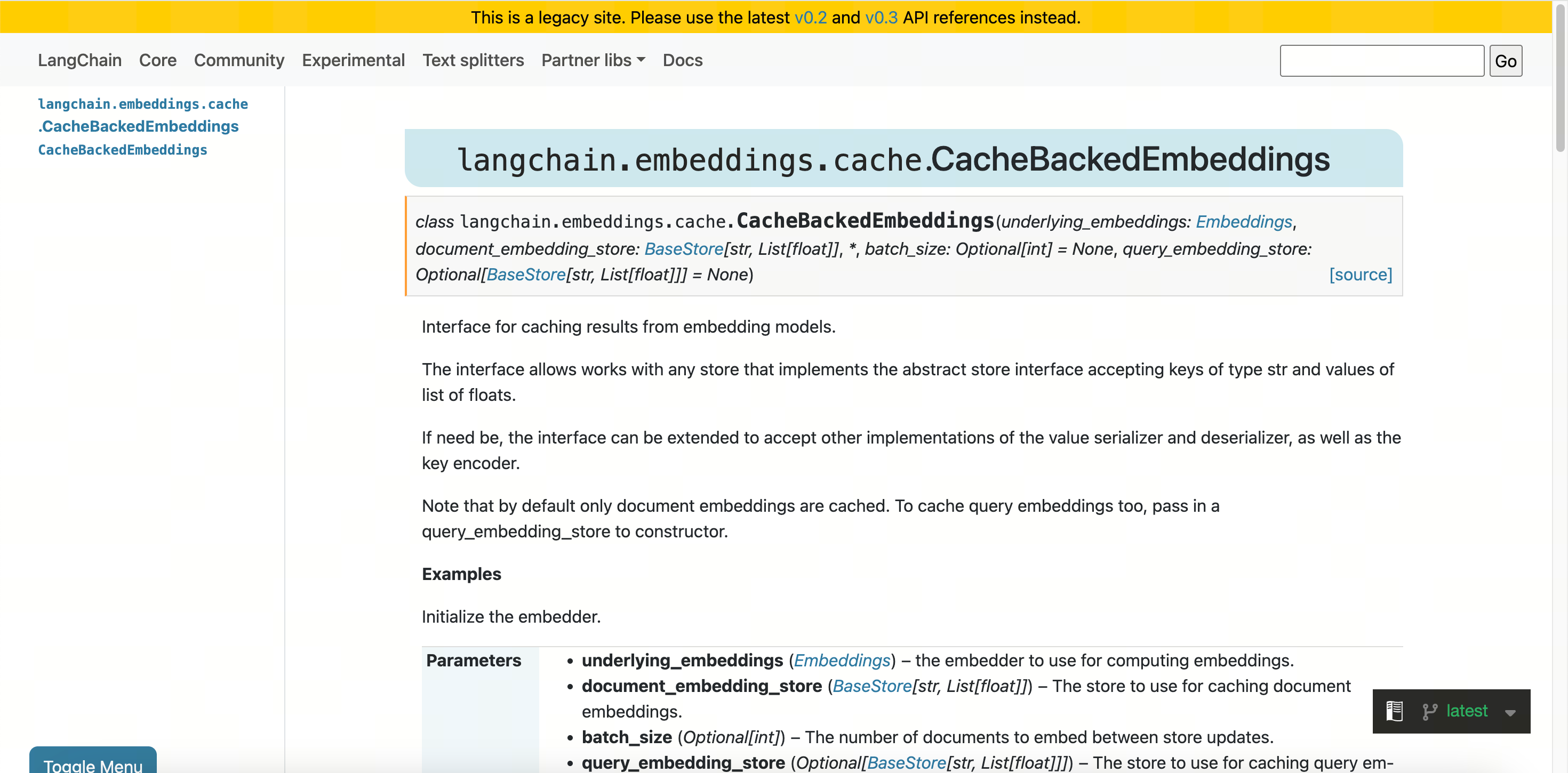This screenshot has height=773, width=1568.
Task: Select Experimental in the navigation bar
Action: [x=353, y=60]
